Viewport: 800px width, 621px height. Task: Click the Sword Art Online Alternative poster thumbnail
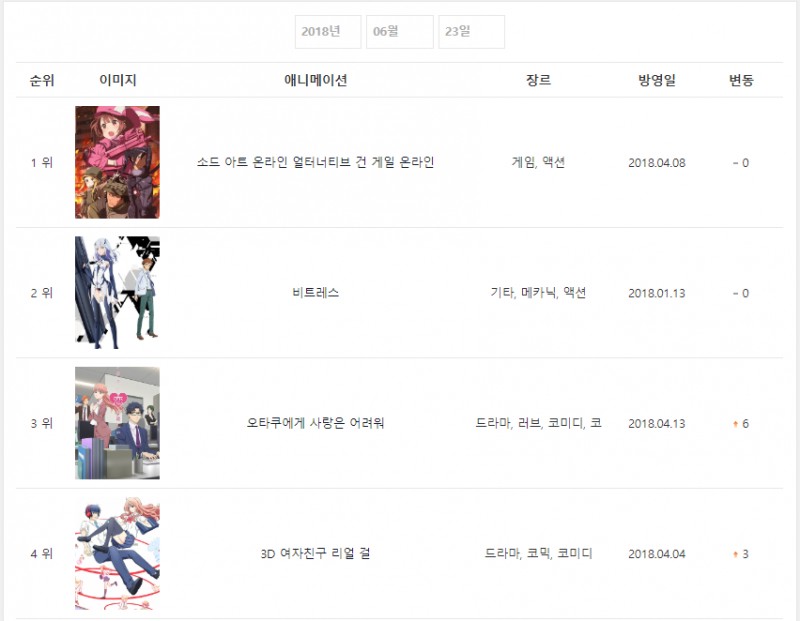[x=117, y=162]
